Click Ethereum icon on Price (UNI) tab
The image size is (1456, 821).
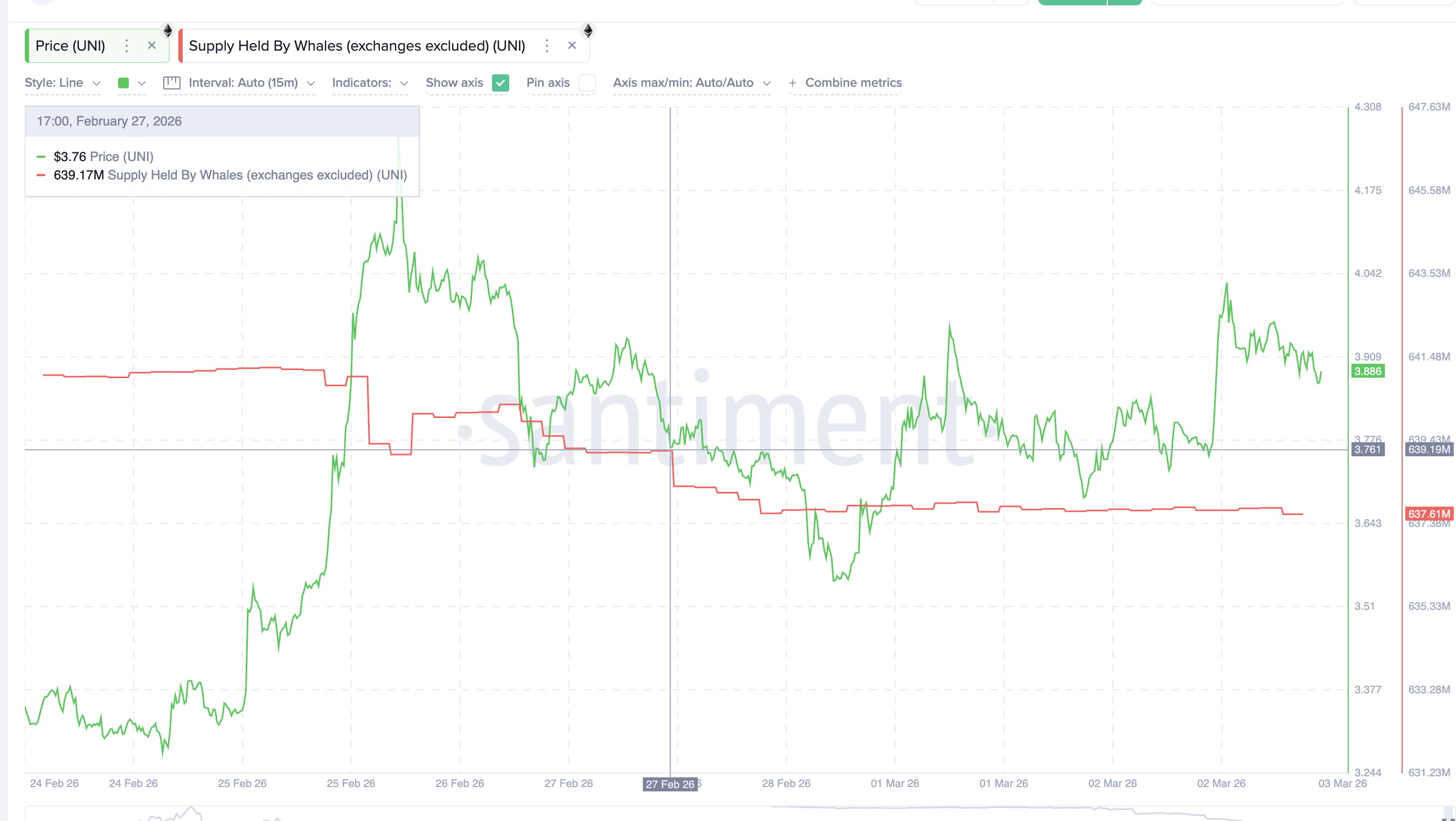(168, 31)
